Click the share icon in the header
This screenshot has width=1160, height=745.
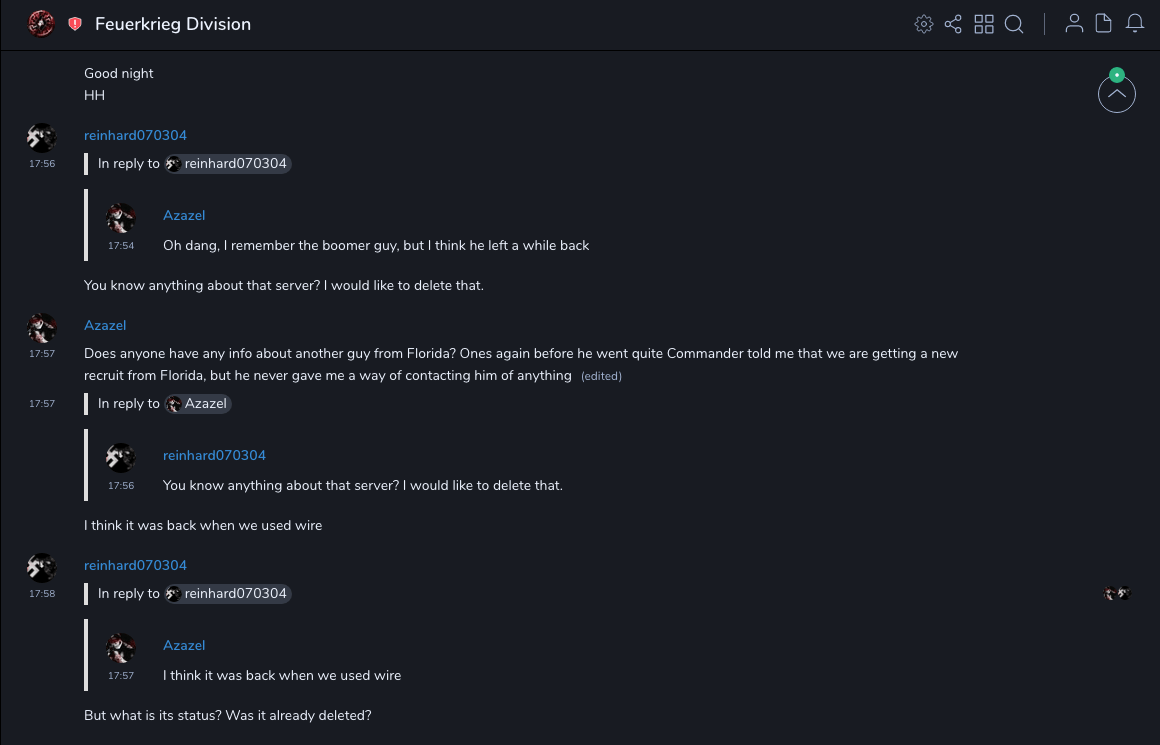[953, 24]
